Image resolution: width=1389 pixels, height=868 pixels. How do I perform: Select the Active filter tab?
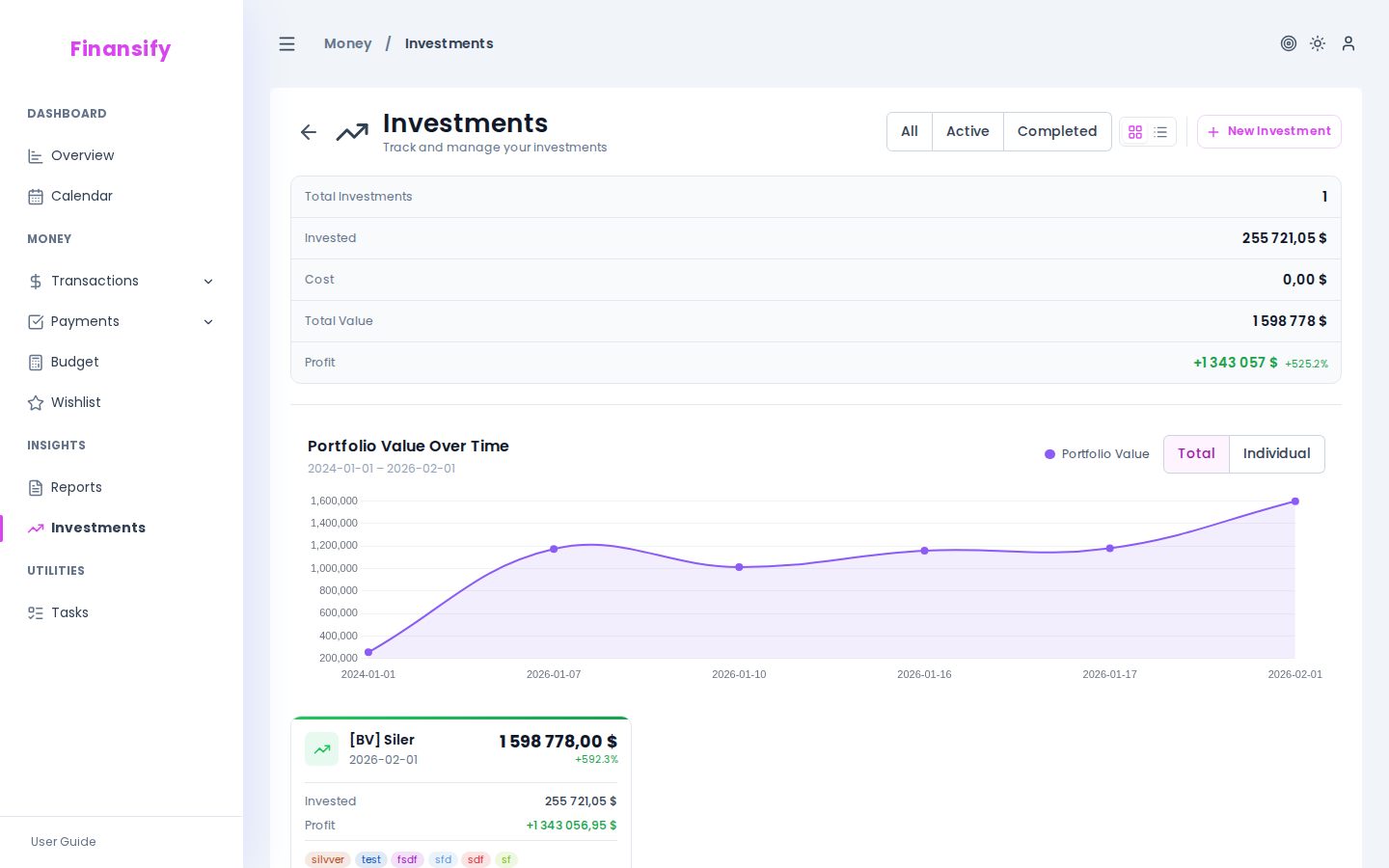click(967, 131)
